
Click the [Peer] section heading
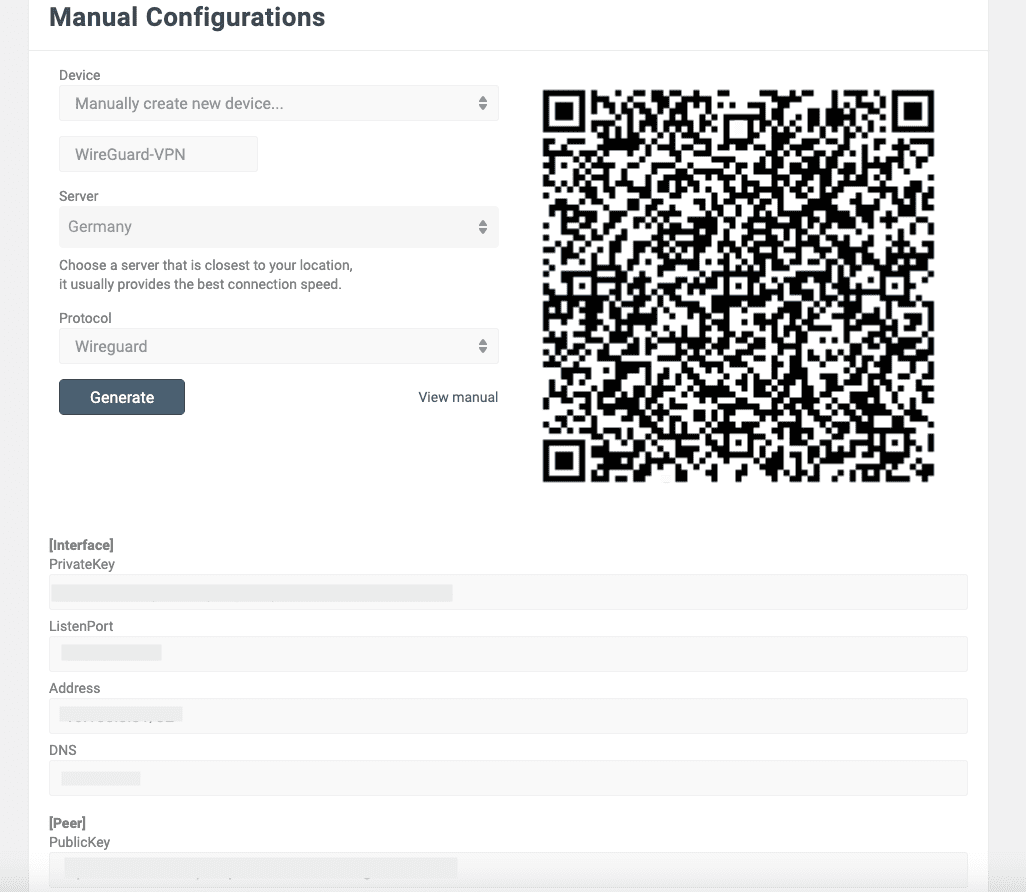[67, 823]
